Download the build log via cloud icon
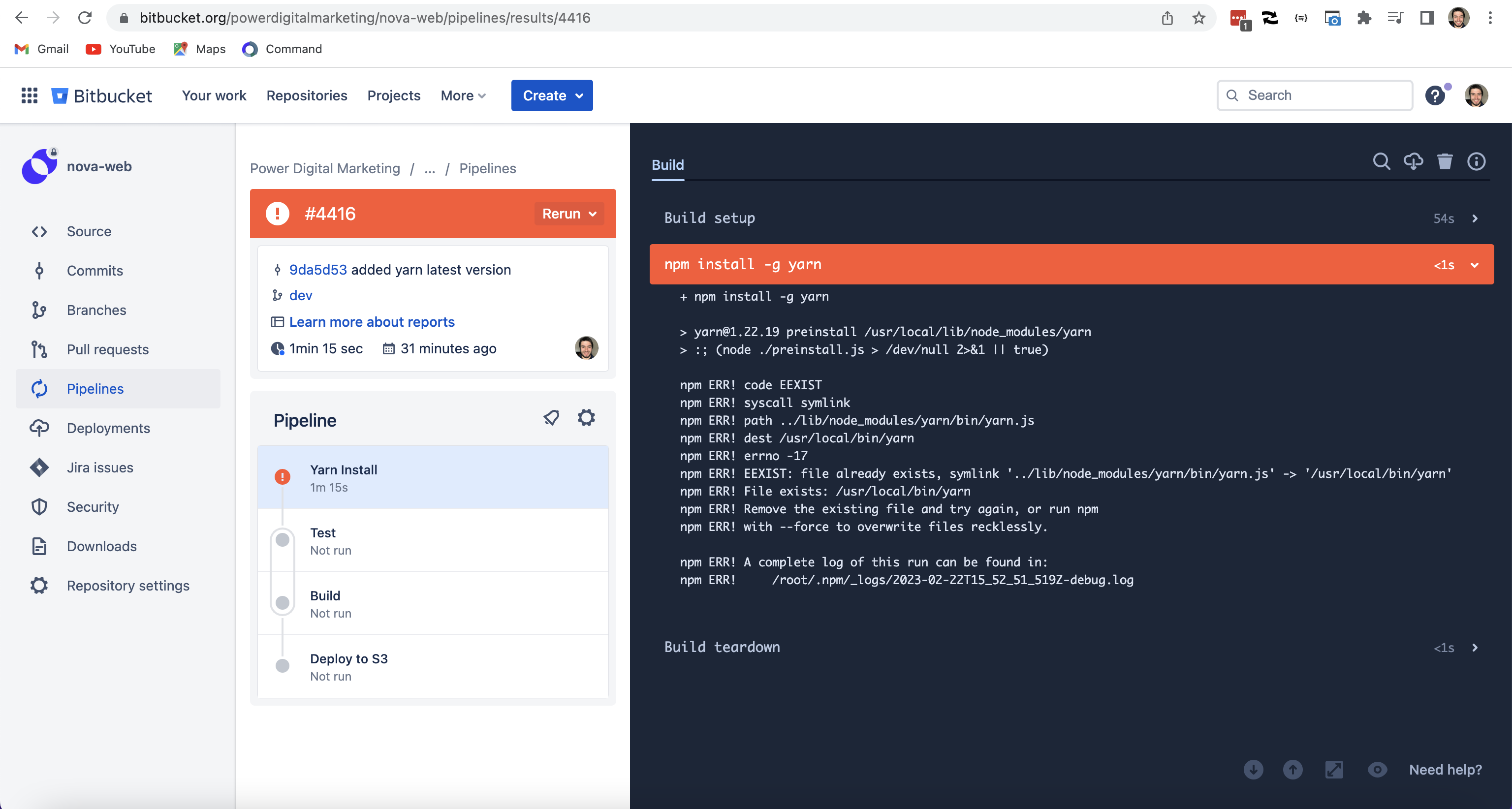This screenshot has width=1512, height=809. [1413, 161]
